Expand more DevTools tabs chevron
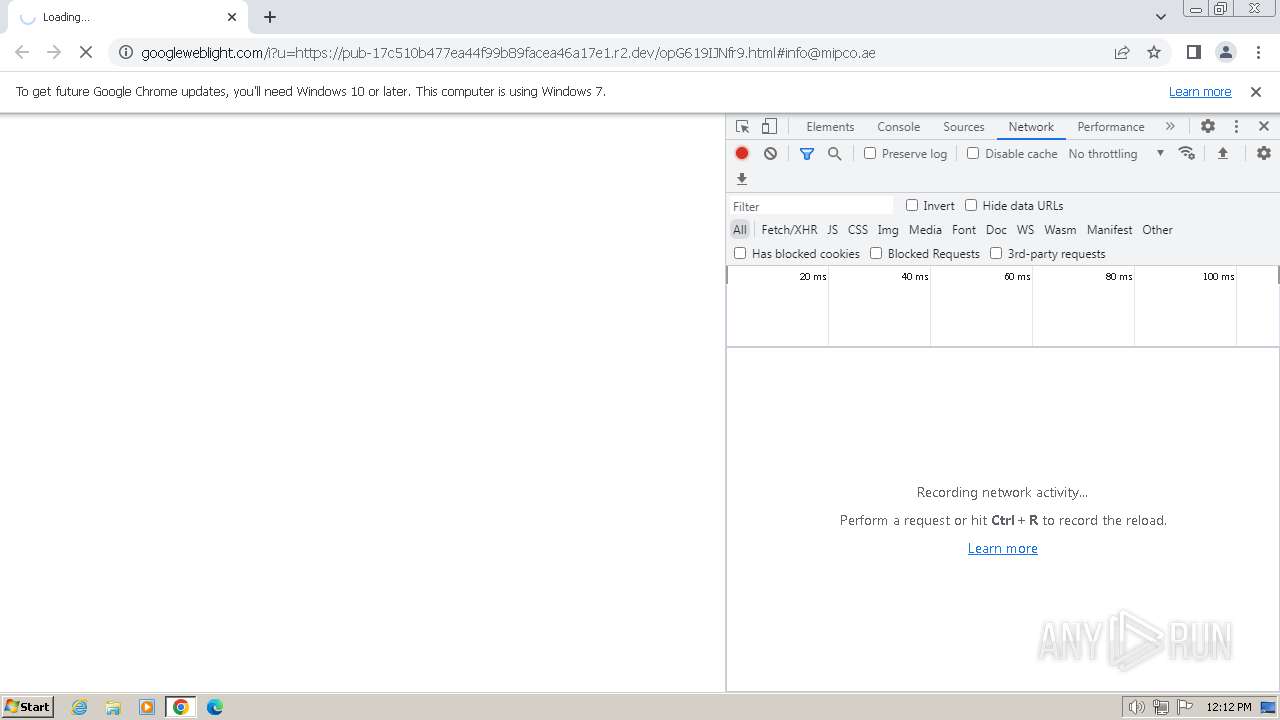This screenshot has width=1280, height=720. point(1170,127)
